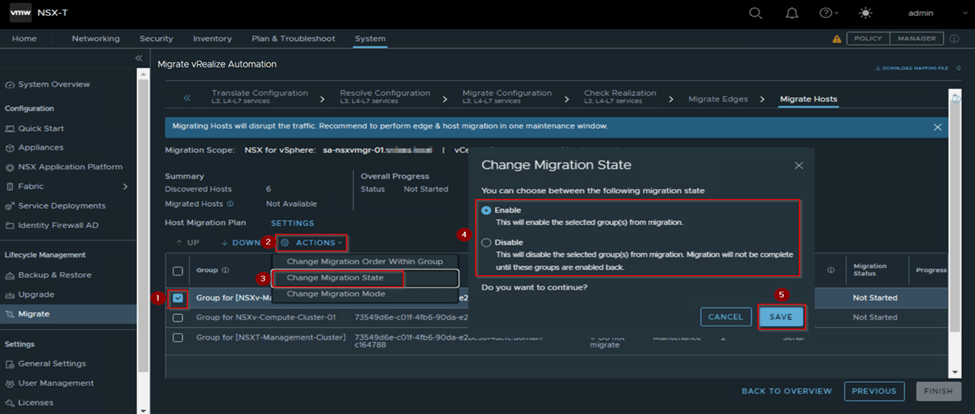Open the search magnifier icon in header

click(x=755, y=13)
